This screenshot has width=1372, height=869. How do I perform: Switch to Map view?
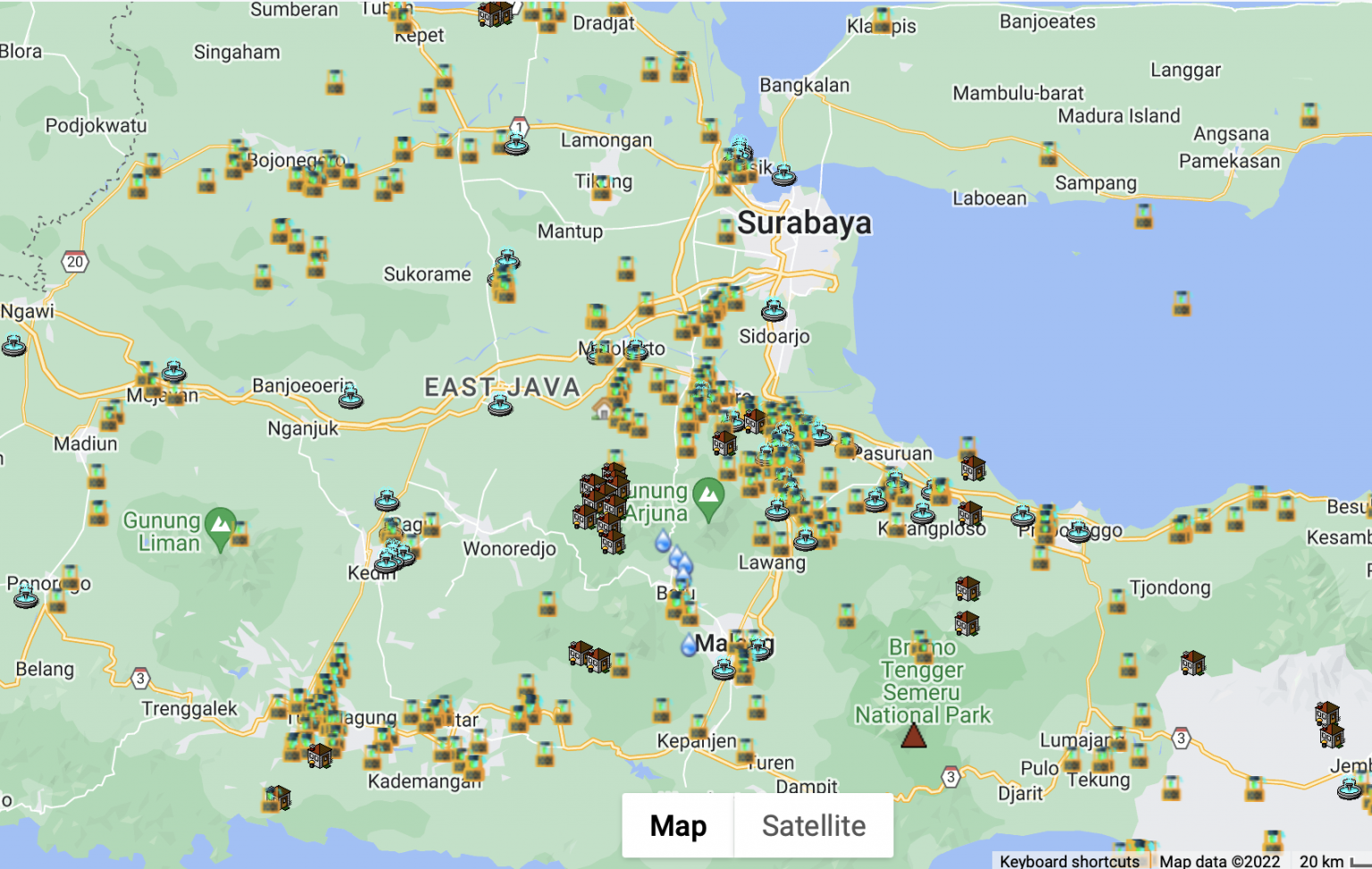(678, 826)
